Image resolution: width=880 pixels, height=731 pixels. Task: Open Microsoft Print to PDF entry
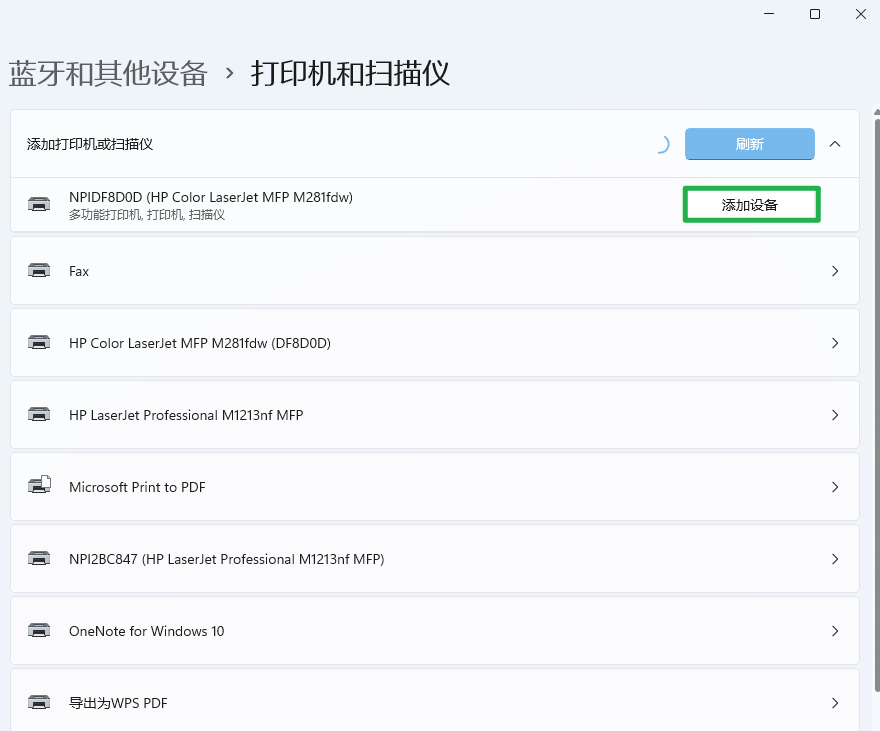tap(435, 486)
